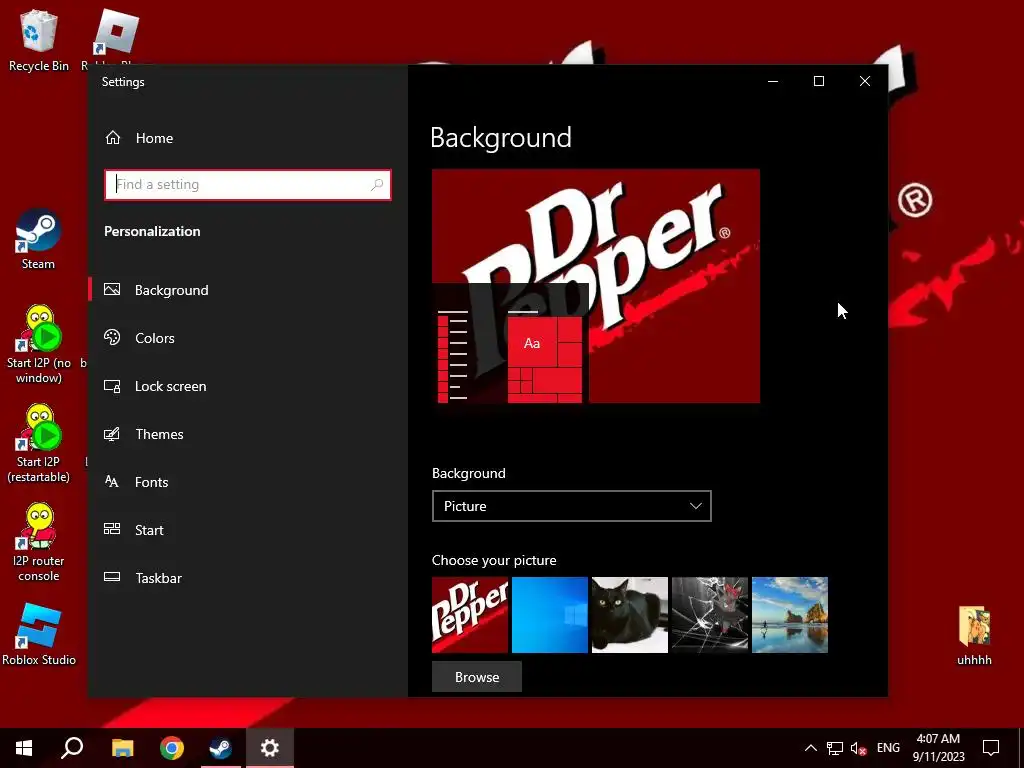The width and height of the screenshot is (1024, 768).
Task: Open network status tray icon
Action: tap(835, 748)
